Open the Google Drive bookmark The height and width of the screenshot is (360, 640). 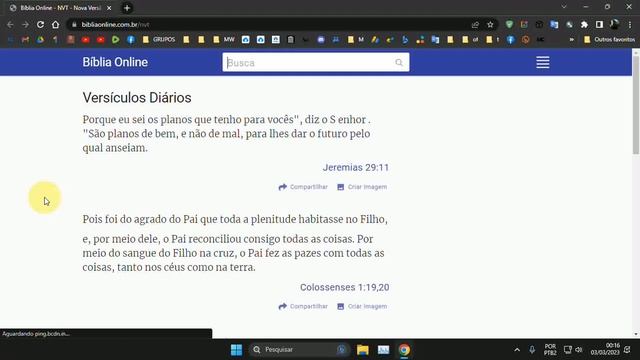click(x=40, y=40)
